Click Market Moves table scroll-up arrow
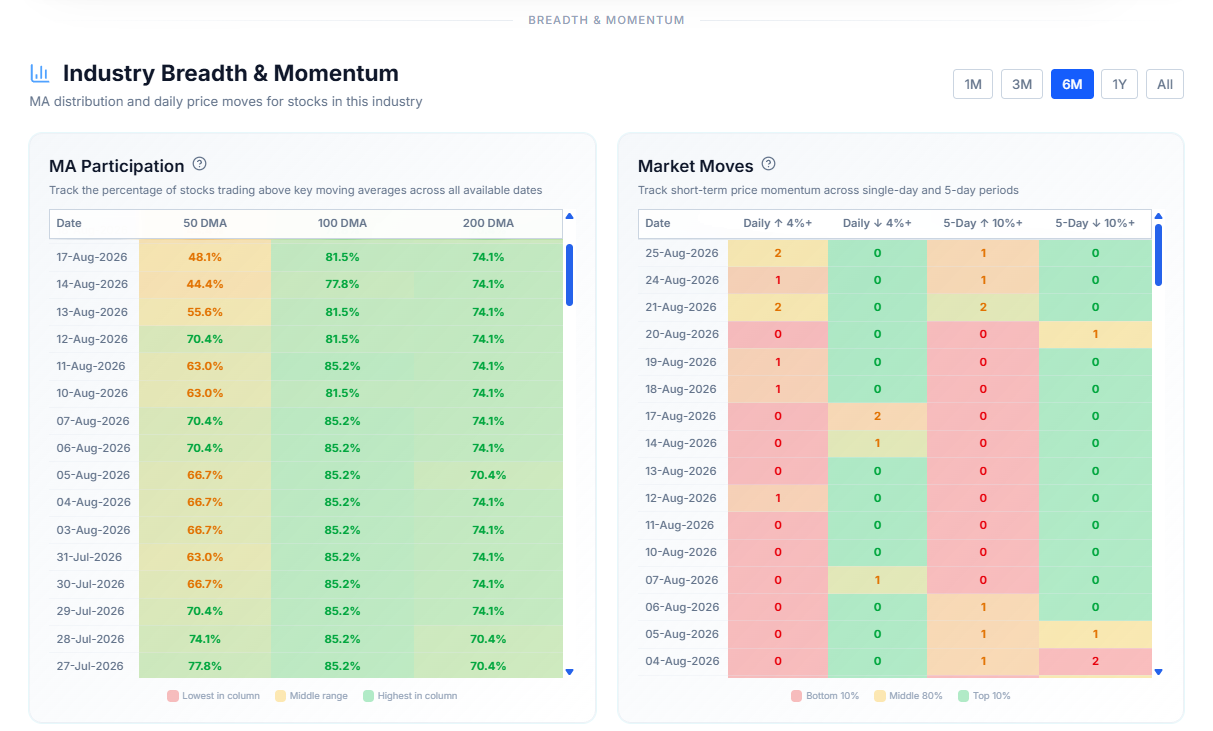The height and width of the screenshot is (731, 1213). (x=1158, y=216)
